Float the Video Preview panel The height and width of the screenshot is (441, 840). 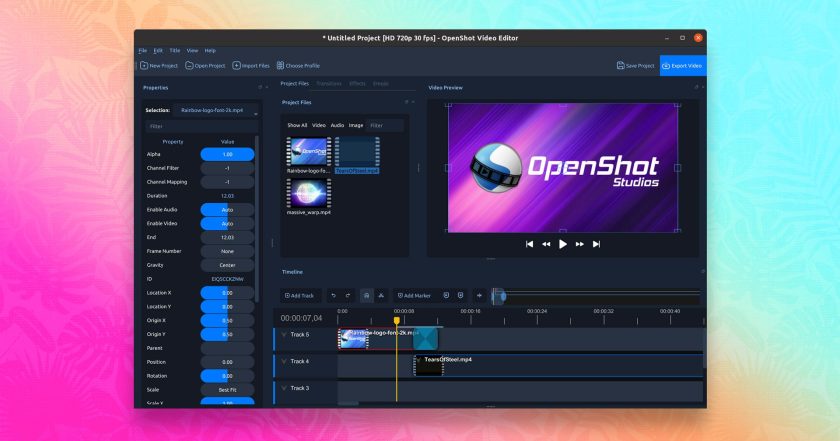click(696, 87)
